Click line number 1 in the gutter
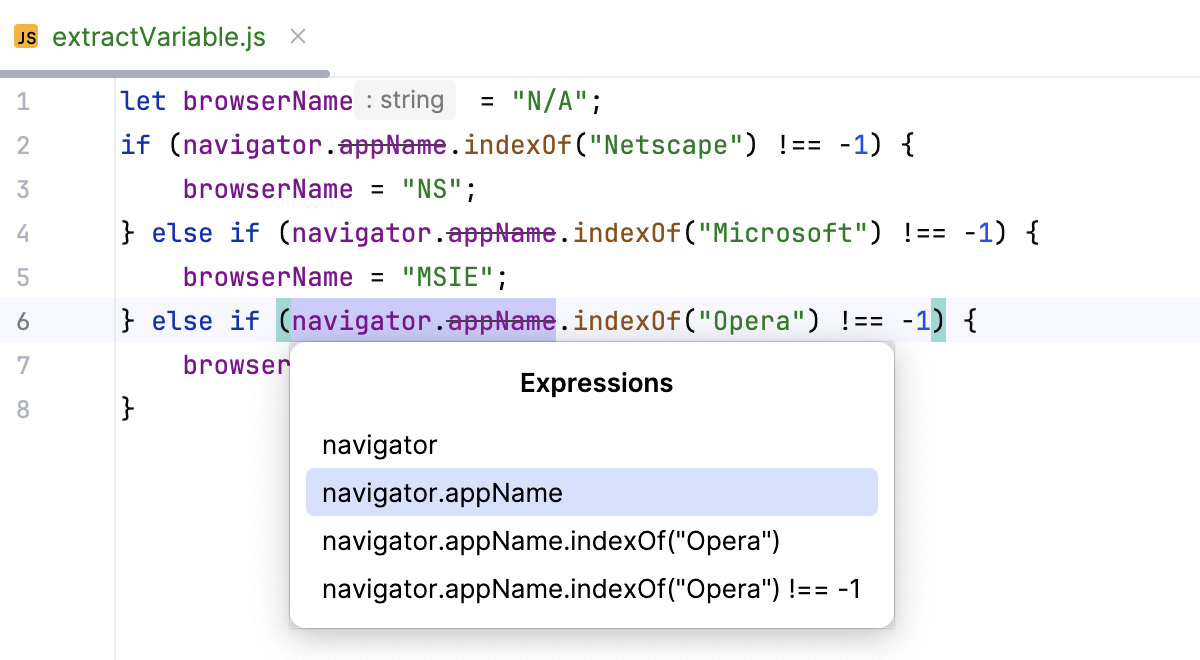The height and width of the screenshot is (660, 1200). point(22,100)
